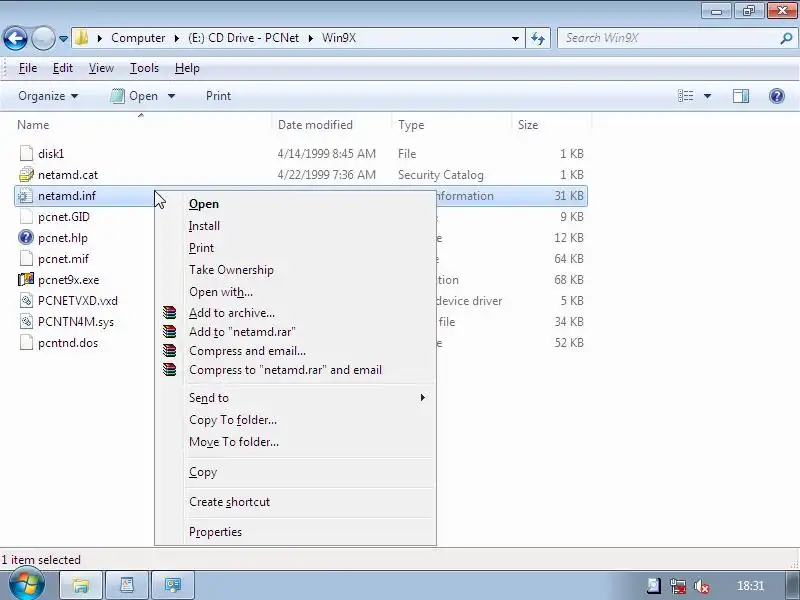
Task: Click WinRAR icon next to Add to "netamd.rar"
Action: click(169, 332)
